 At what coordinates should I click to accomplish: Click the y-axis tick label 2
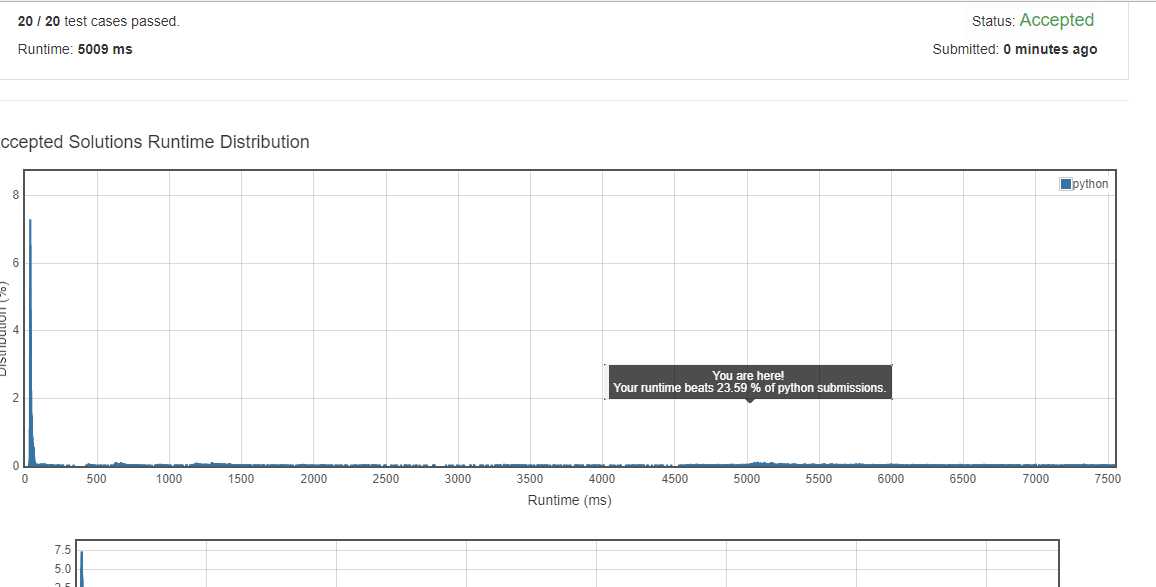pyautogui.click(x=15, y=398)
